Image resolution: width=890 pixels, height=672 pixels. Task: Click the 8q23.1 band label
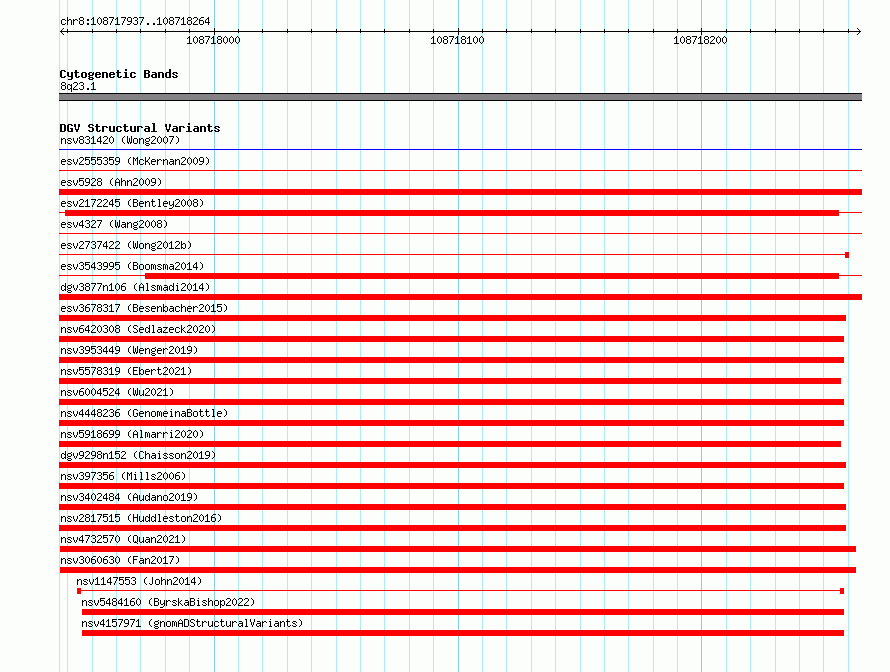[x=78, y=86]
